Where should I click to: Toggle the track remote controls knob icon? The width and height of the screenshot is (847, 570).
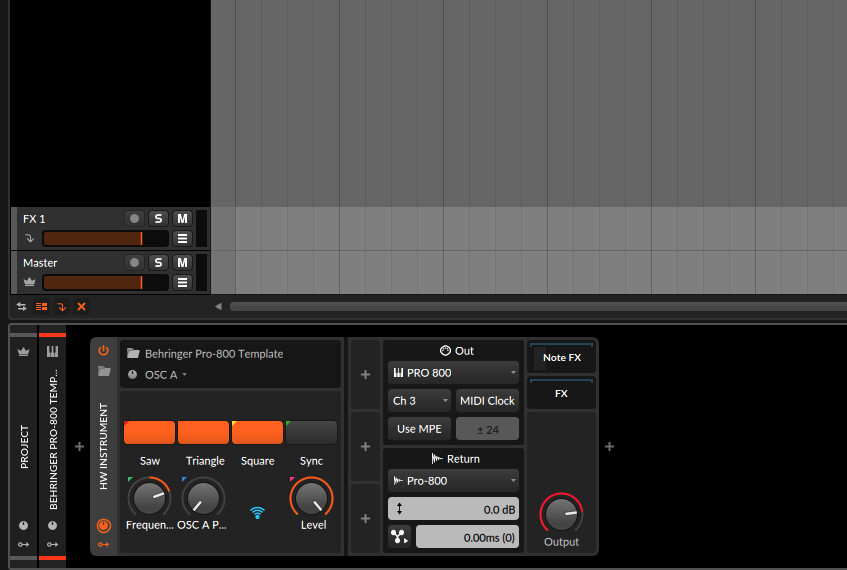coord(52,525)
